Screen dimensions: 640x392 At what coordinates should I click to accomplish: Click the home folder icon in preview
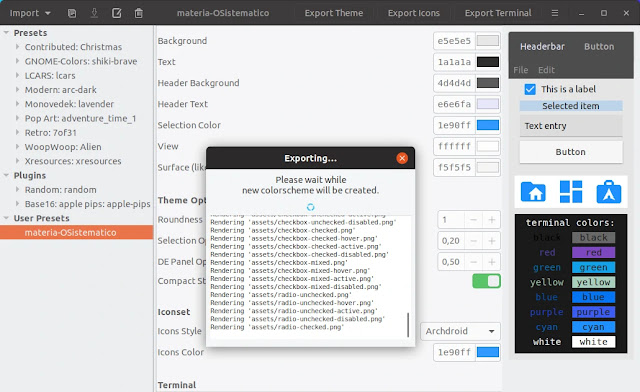tap(533, 192)
